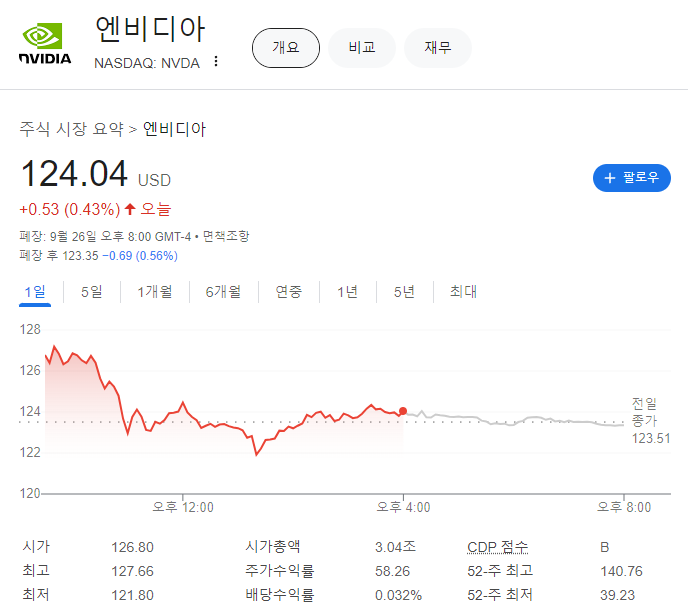The width and height of the screenshot is (688, 616).
Task: Click the 최저 value 121.80
Action: click(133, 595)
